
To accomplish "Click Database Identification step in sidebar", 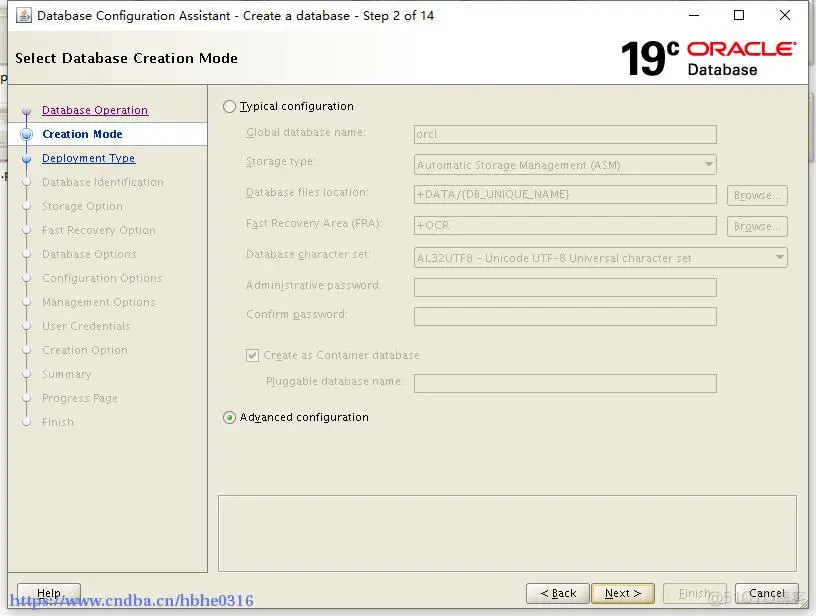I will point(103,182).
